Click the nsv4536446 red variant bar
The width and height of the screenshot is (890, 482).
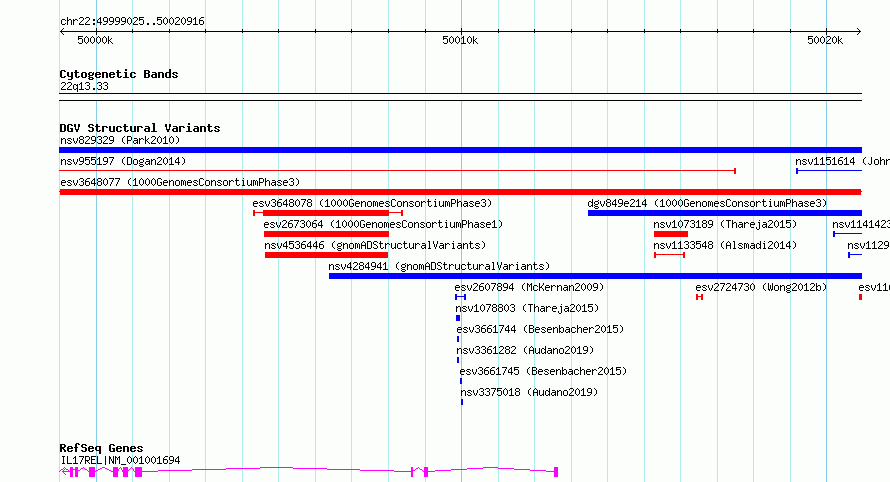[x=326, y=255]
